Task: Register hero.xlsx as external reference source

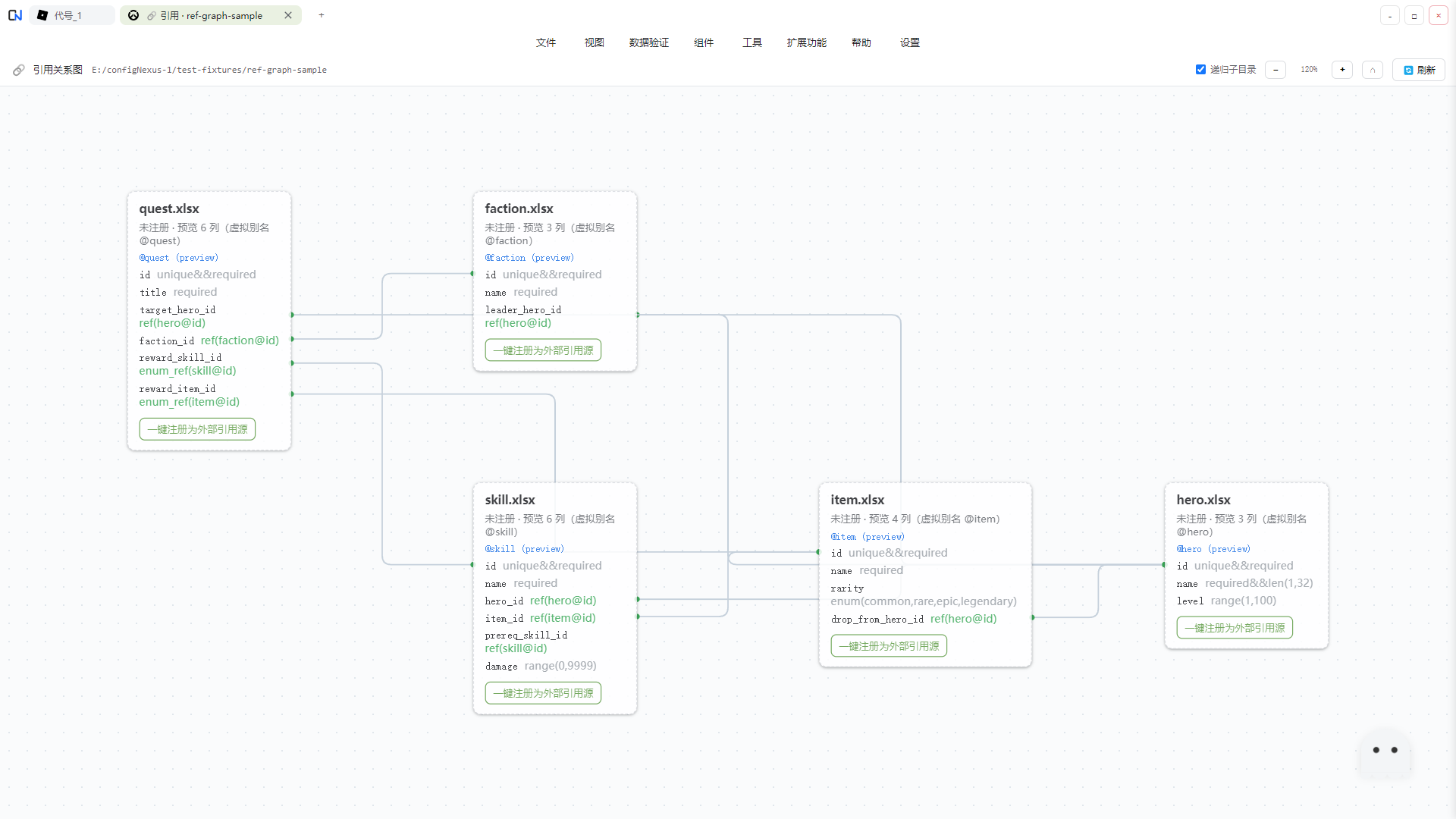Action: coord(1235,628)
